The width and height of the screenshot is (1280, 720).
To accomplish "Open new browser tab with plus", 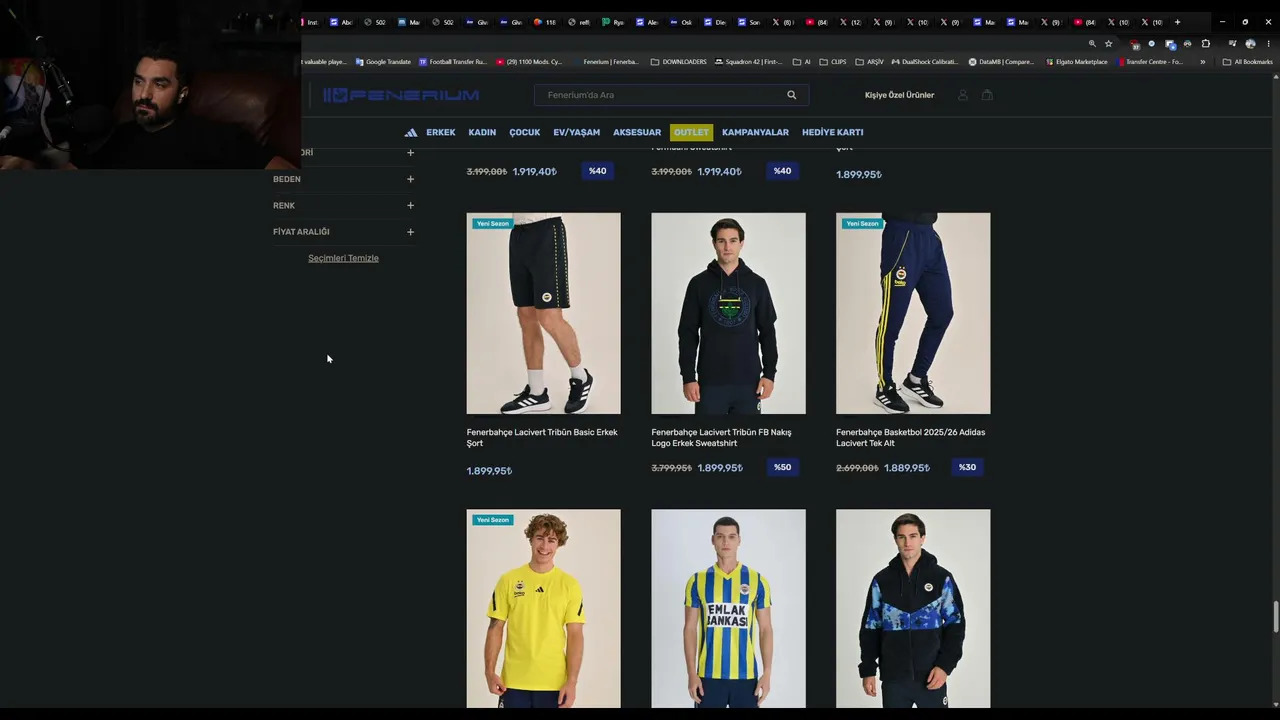I will [x=1177, y=22].
